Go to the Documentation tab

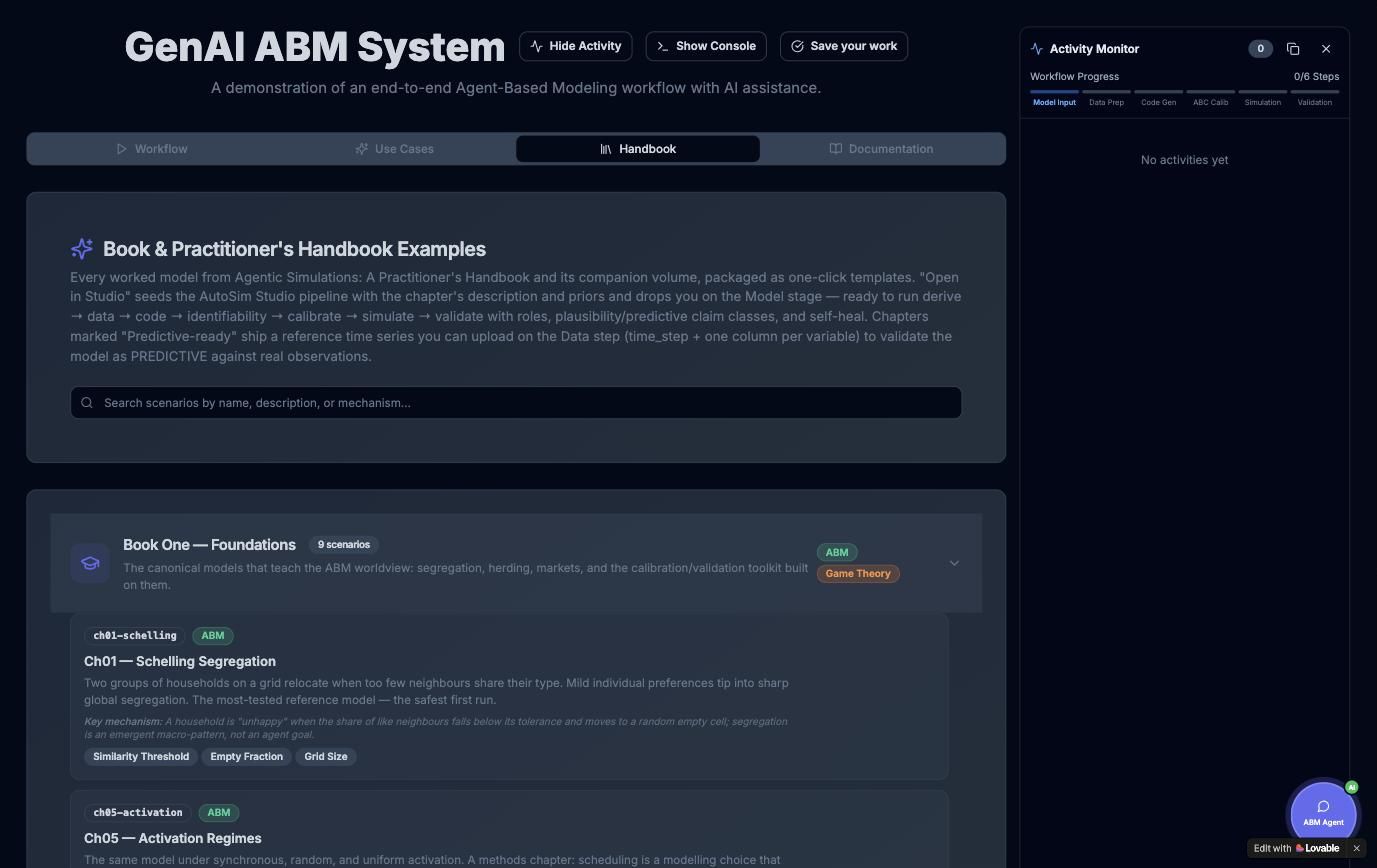pyautogui.click(x=881, y=149)
